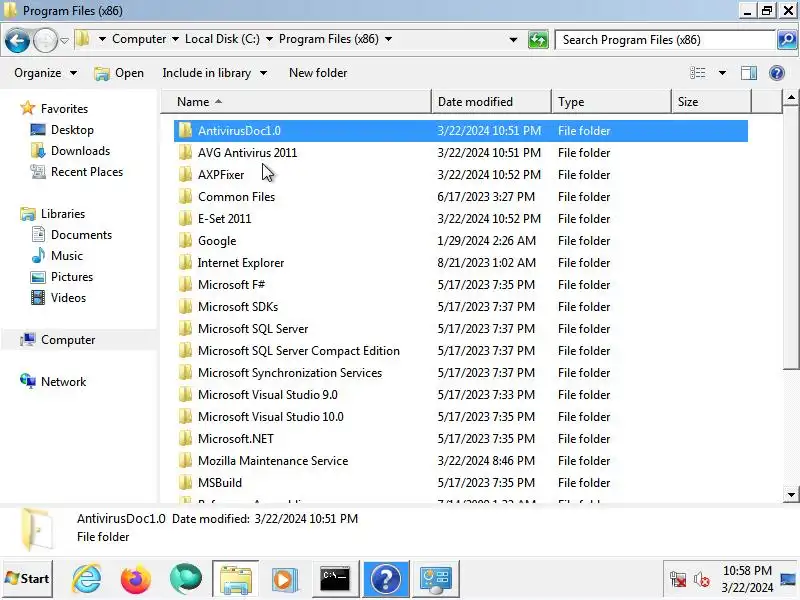
Task: Open Desktop in Favorites
Action: click(x=72, y=130)
